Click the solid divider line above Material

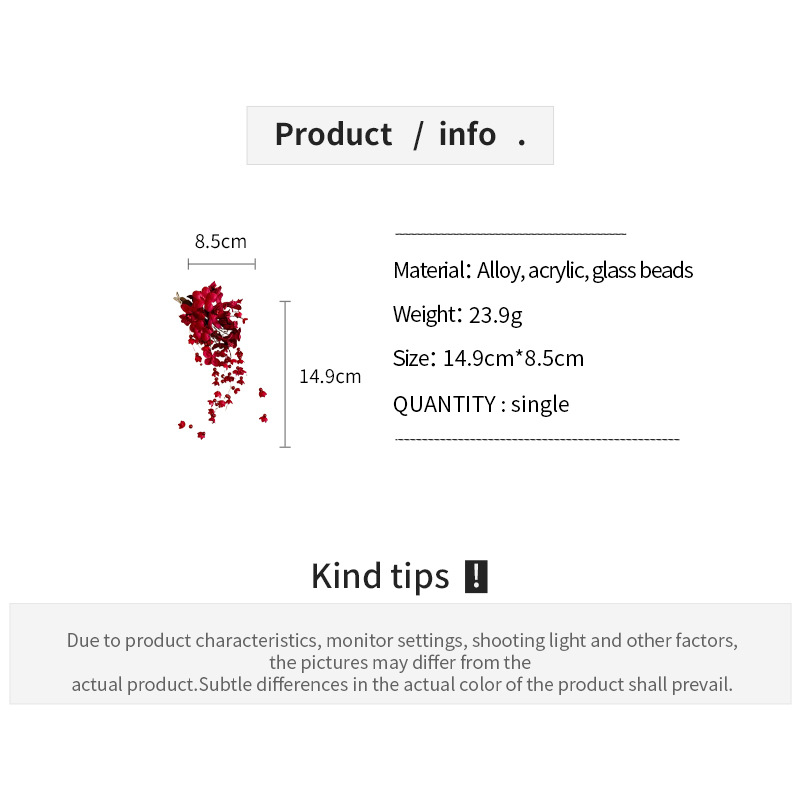(x=510, y=234)
